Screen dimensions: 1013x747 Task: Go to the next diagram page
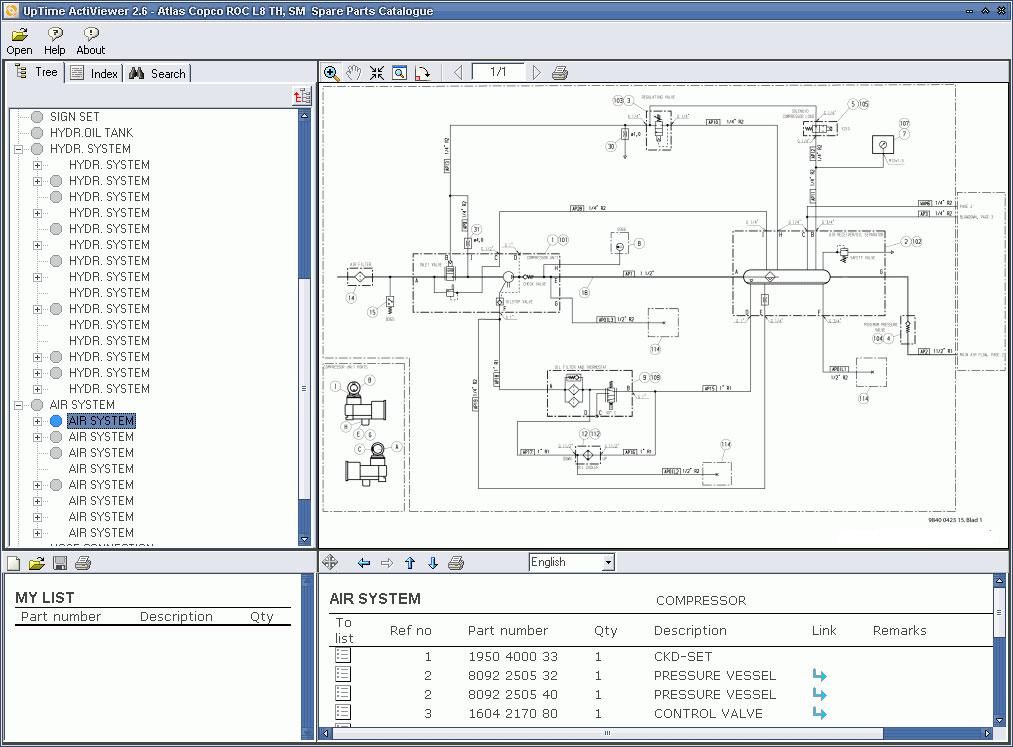pos(536,72)
